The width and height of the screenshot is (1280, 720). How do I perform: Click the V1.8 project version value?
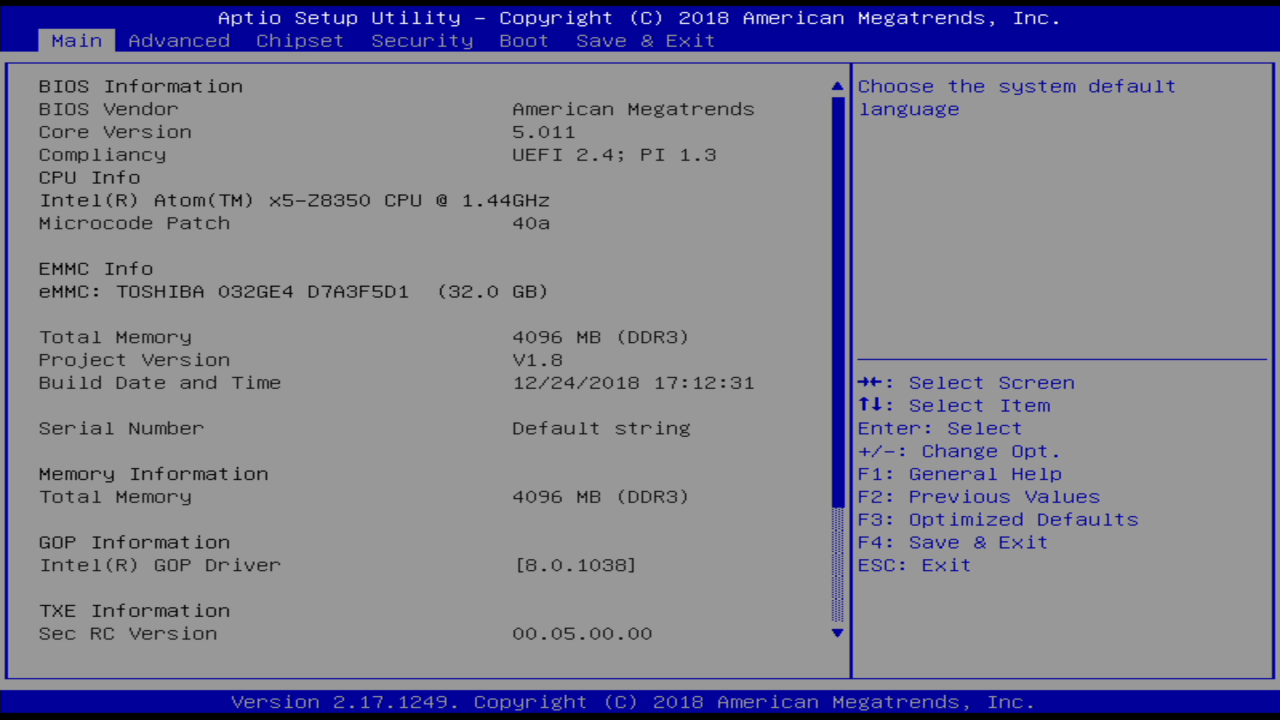click(x=537, y=360)
